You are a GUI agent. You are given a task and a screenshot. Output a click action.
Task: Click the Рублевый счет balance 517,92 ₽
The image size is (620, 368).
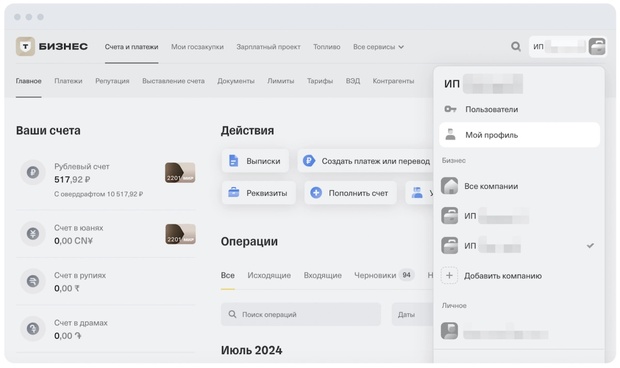pyautogui.click(x=72, y=179)
